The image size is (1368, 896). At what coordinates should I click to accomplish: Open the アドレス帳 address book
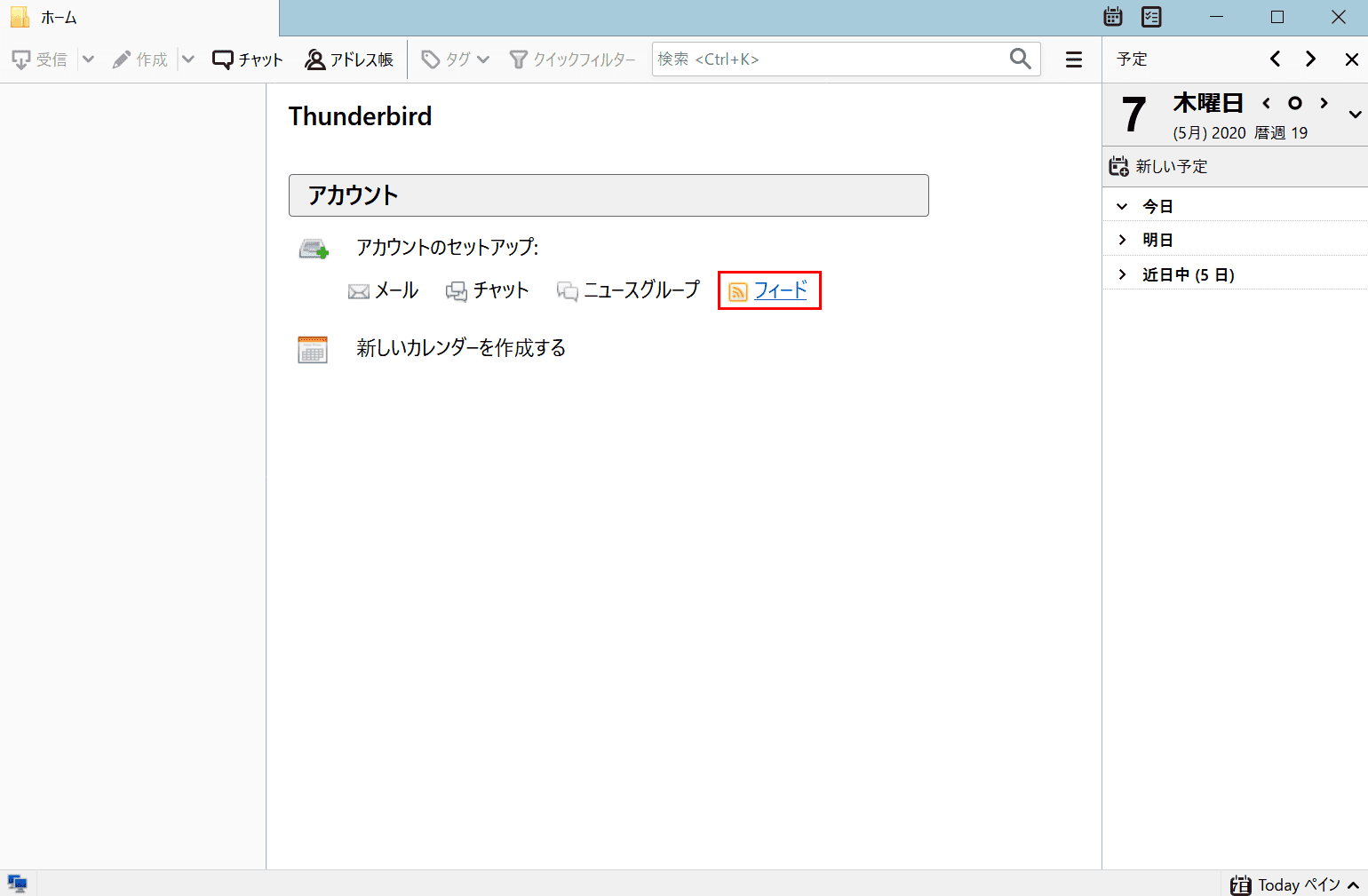click(x=349, y=59)
